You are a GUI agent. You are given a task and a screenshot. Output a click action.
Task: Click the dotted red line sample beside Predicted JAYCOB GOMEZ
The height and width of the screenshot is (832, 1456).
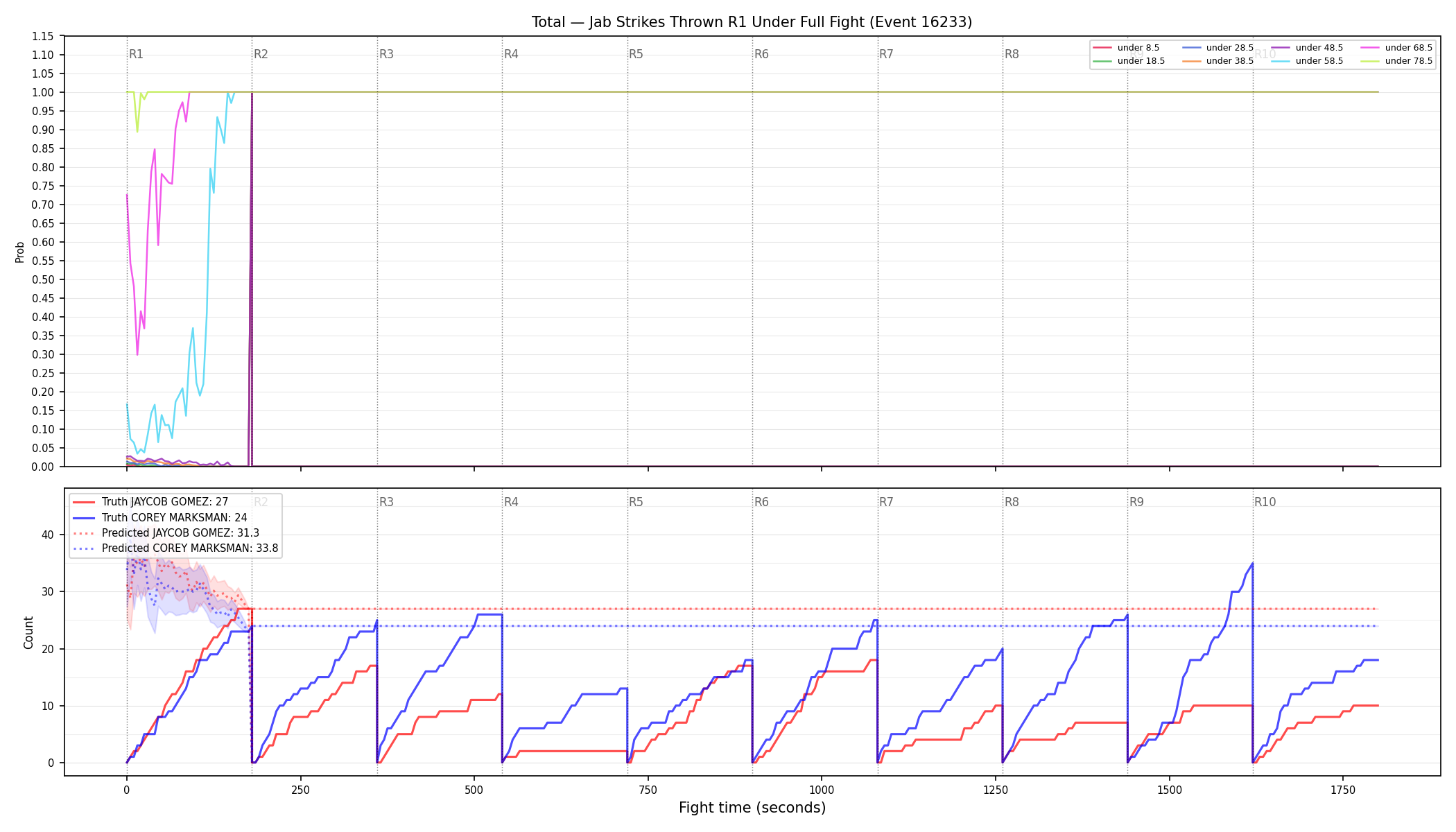click(x=84, y=533)
